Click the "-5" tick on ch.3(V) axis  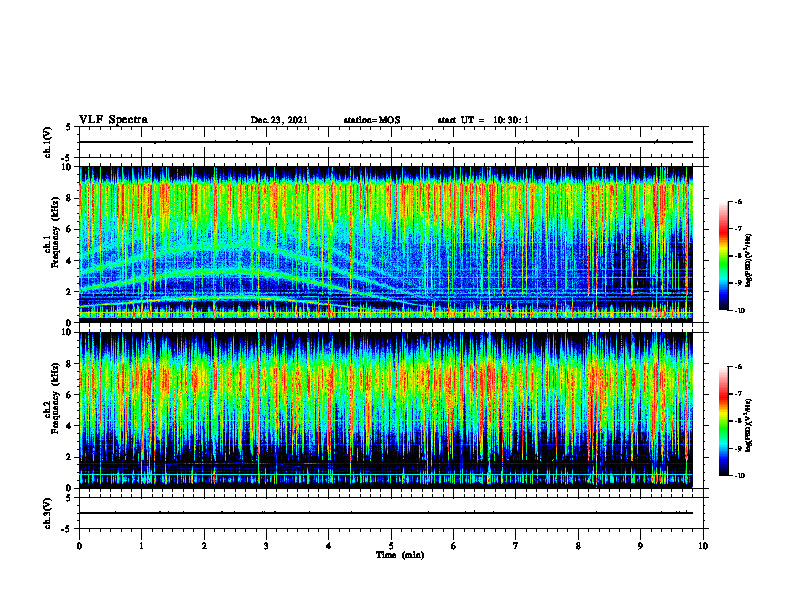tap(66, 529)
